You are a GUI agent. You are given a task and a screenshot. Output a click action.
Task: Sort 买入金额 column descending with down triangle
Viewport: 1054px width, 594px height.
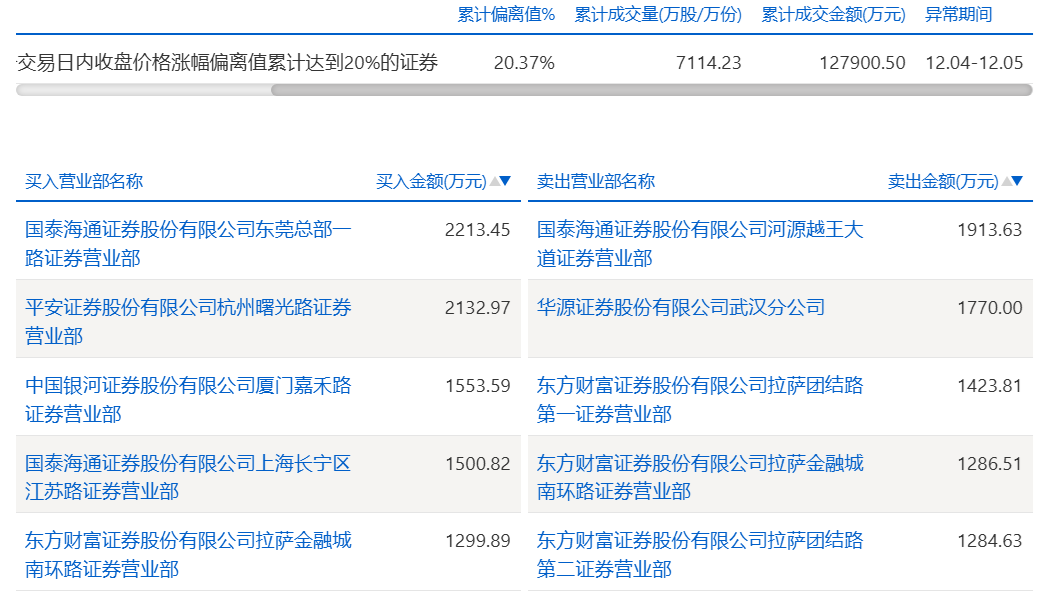tap(505, 181)
